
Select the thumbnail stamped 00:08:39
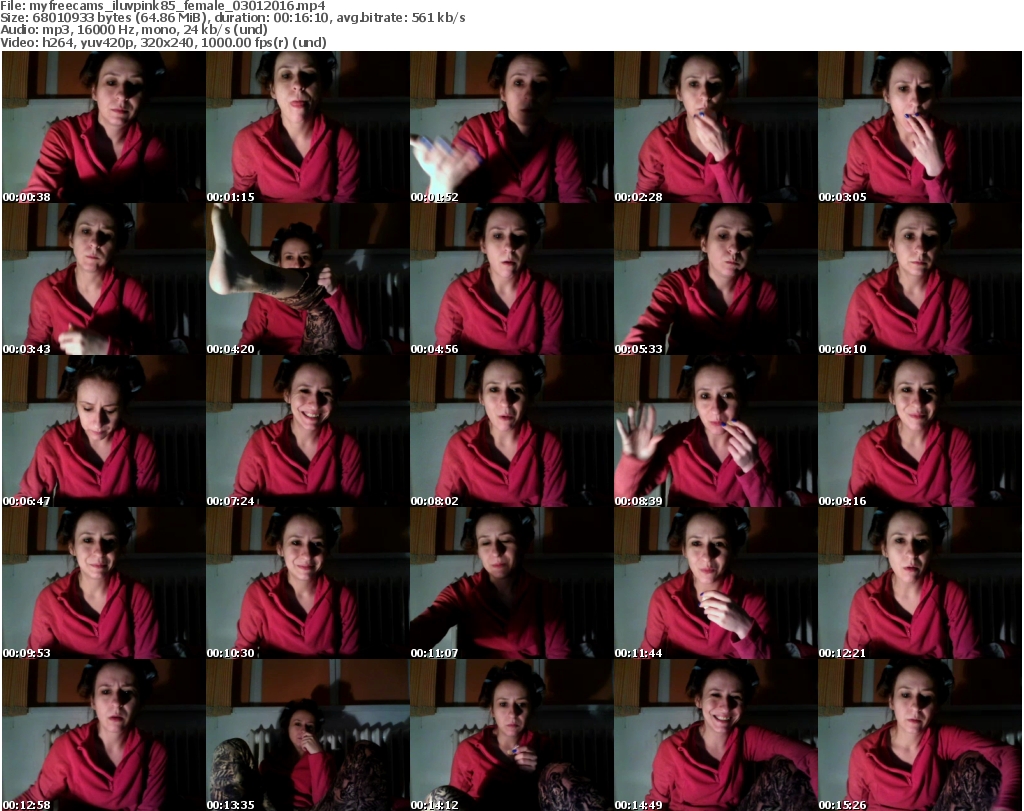tap(716, 432)
